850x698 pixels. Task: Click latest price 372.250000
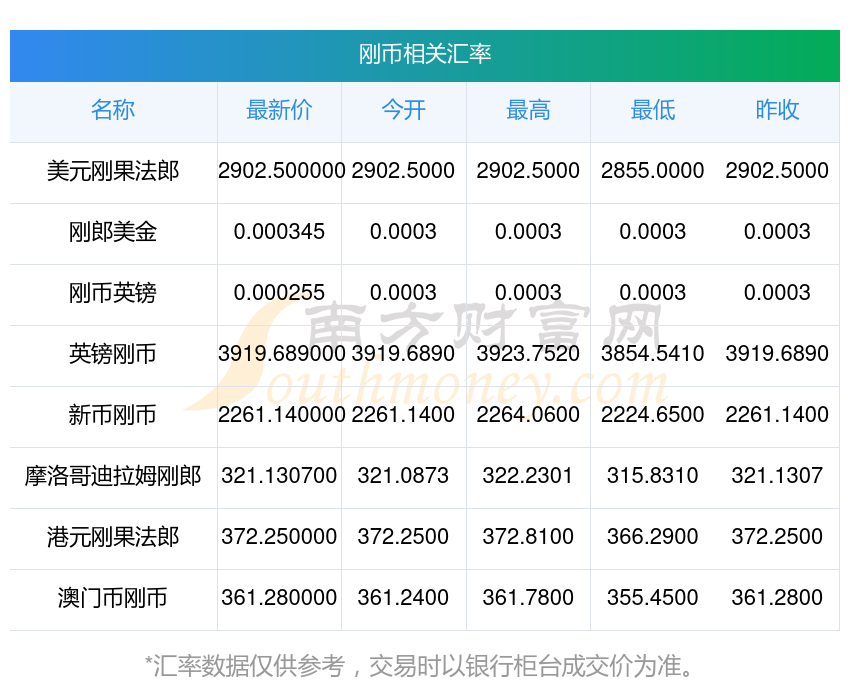click(279, 537)
